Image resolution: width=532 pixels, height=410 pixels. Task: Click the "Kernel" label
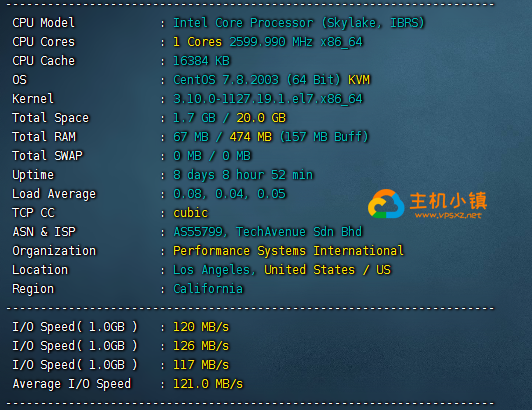click(33, 99)
